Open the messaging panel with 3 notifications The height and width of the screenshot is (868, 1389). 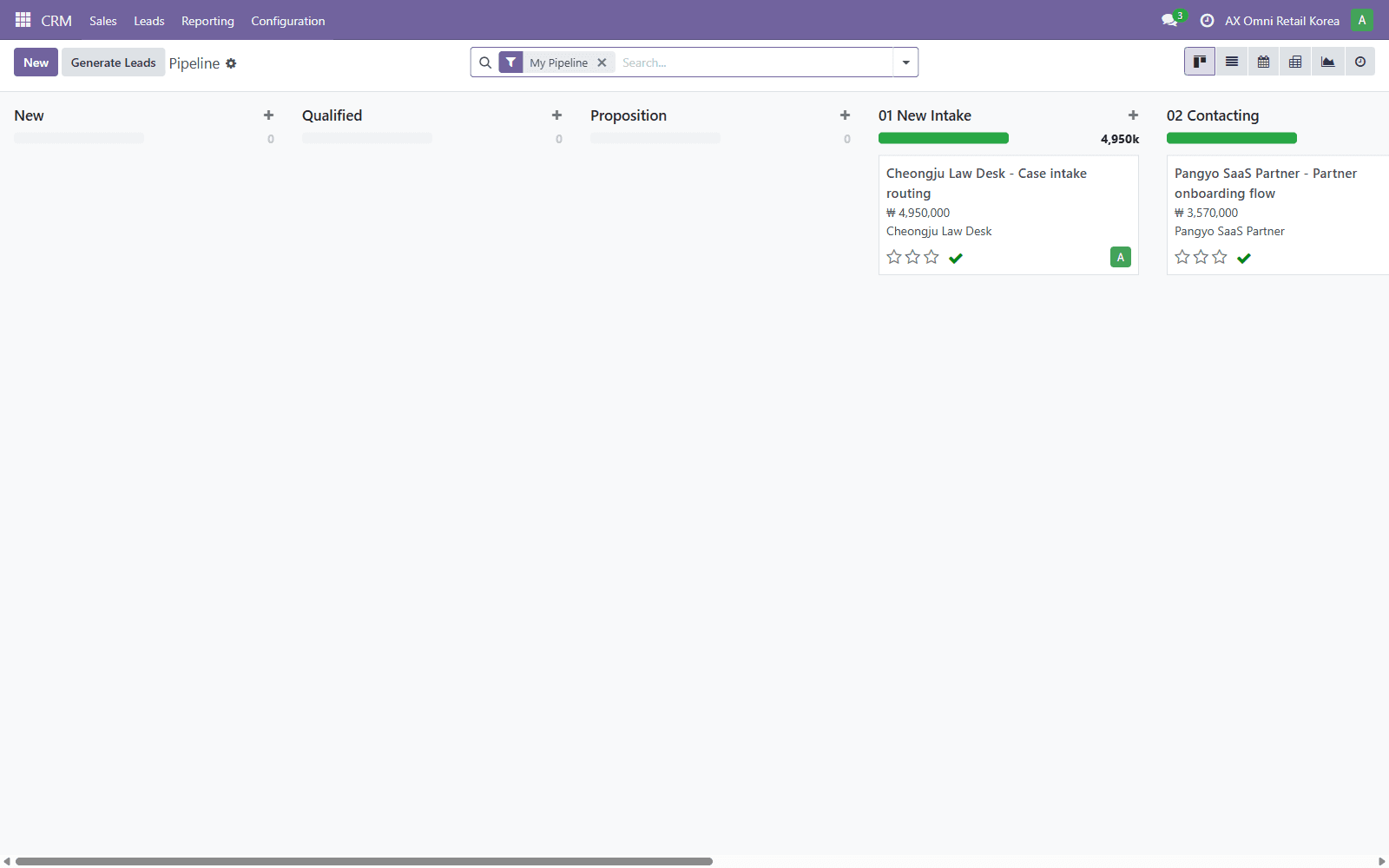click(1168, 19)
